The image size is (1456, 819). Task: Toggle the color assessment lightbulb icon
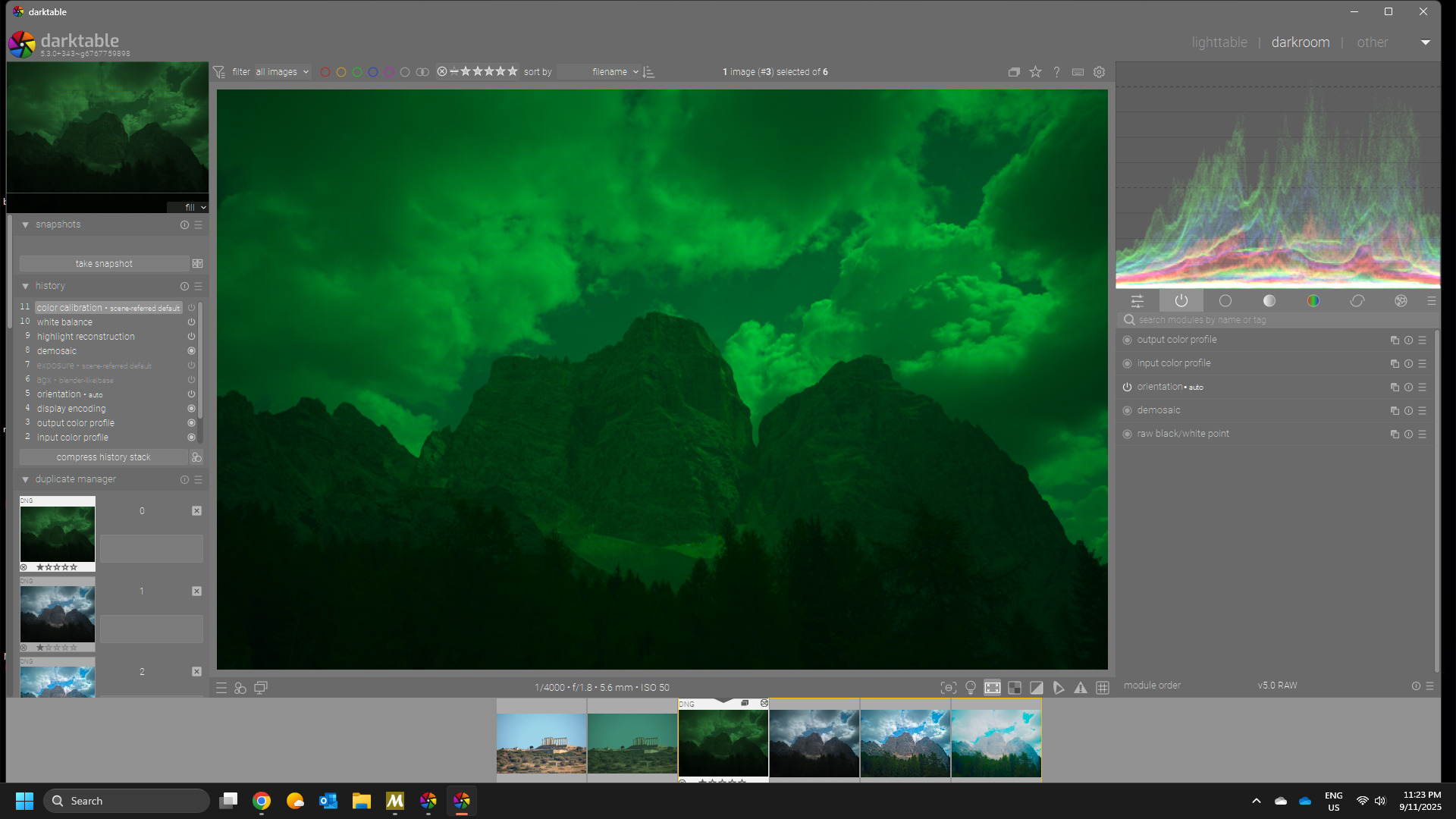[x=970, y=688]
